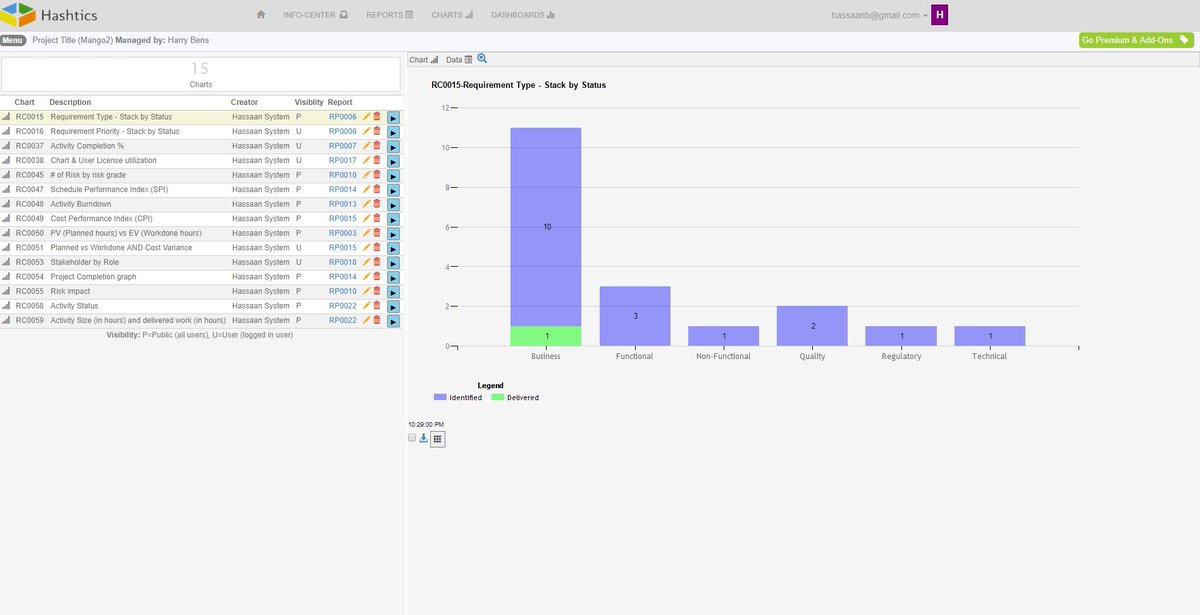This screenshot has width=1200, height=615.
Task: Open report link RP0018
Action: [x=342, y=262]
